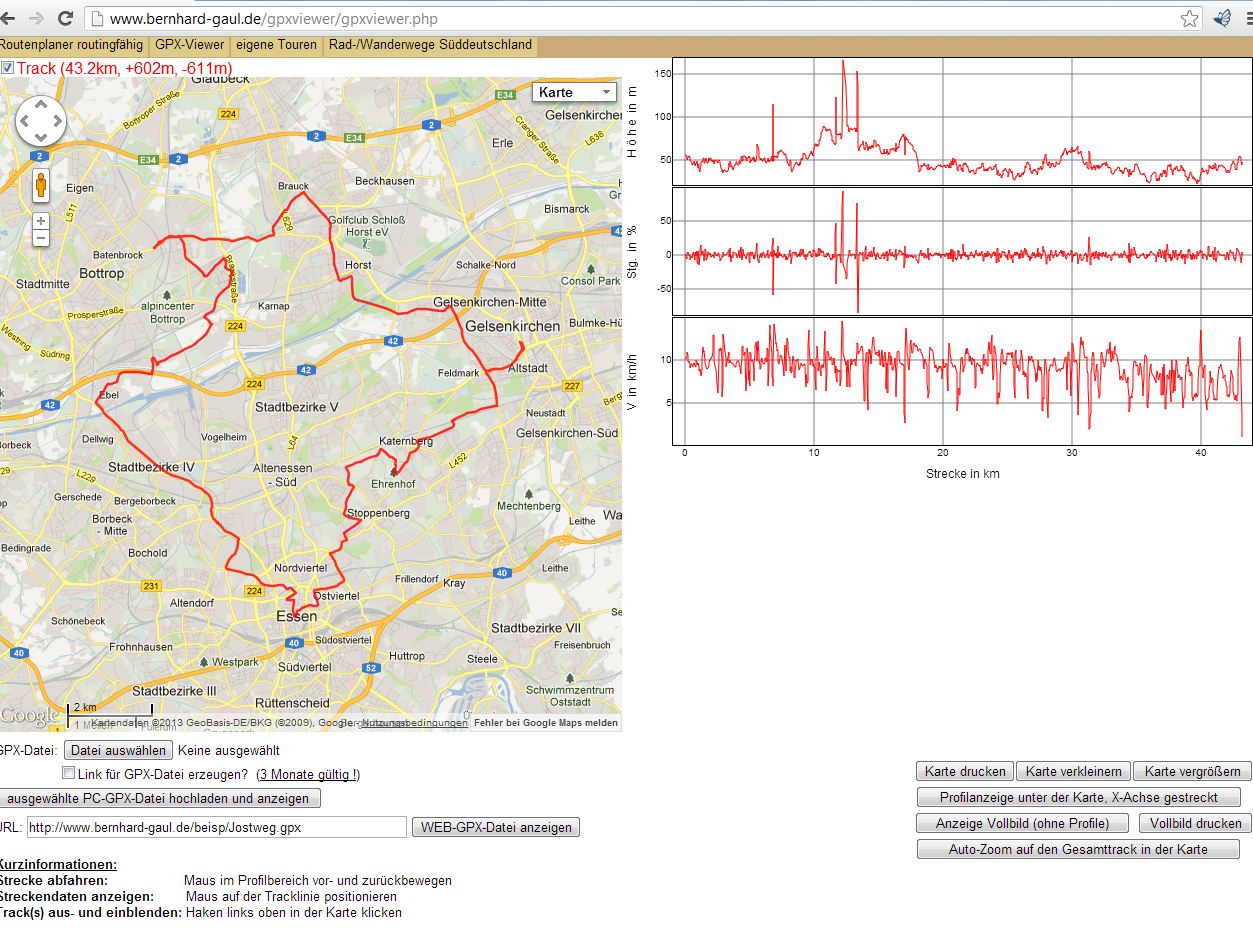1253x934 pixels.
Task: Click the 'Karte vergrößern' button
Action: coord(1193,771)
